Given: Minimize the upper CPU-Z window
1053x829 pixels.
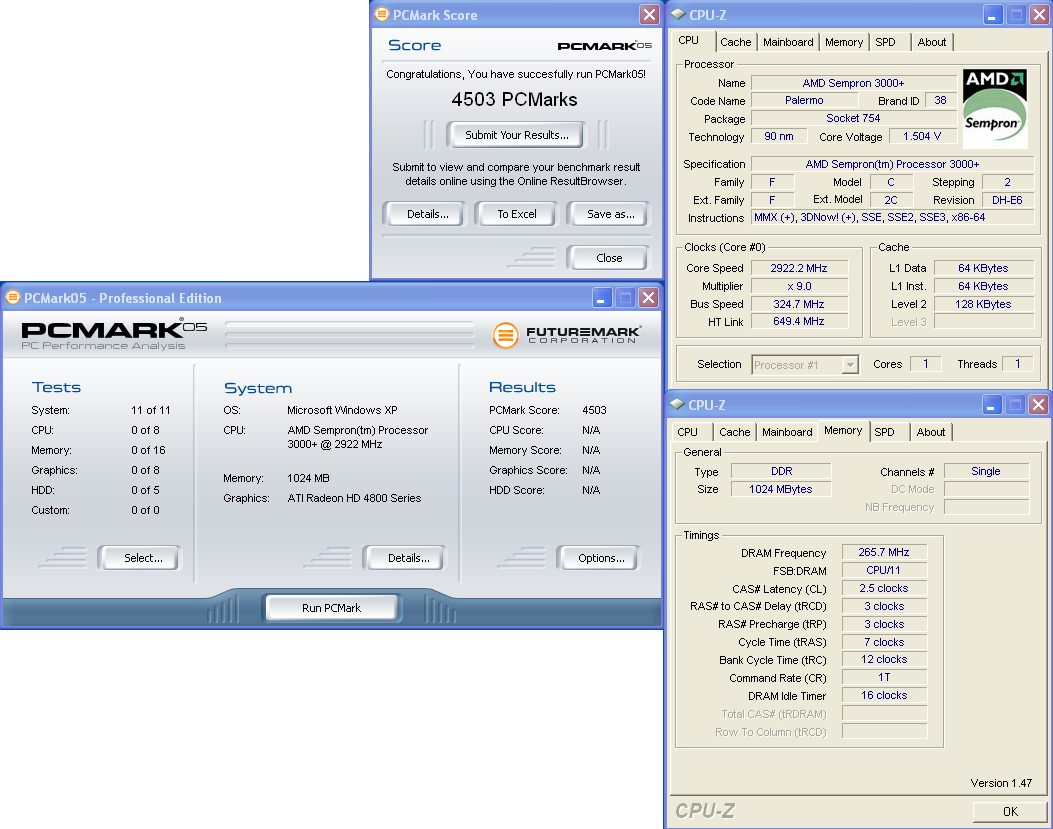Looking at the screenshot, I should point(993,15).
